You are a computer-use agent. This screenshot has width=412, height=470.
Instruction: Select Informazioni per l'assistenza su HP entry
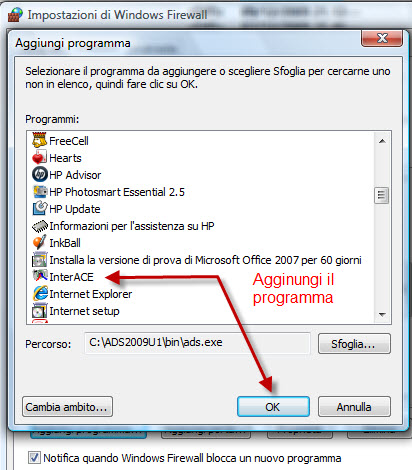[x=123, y=226]
